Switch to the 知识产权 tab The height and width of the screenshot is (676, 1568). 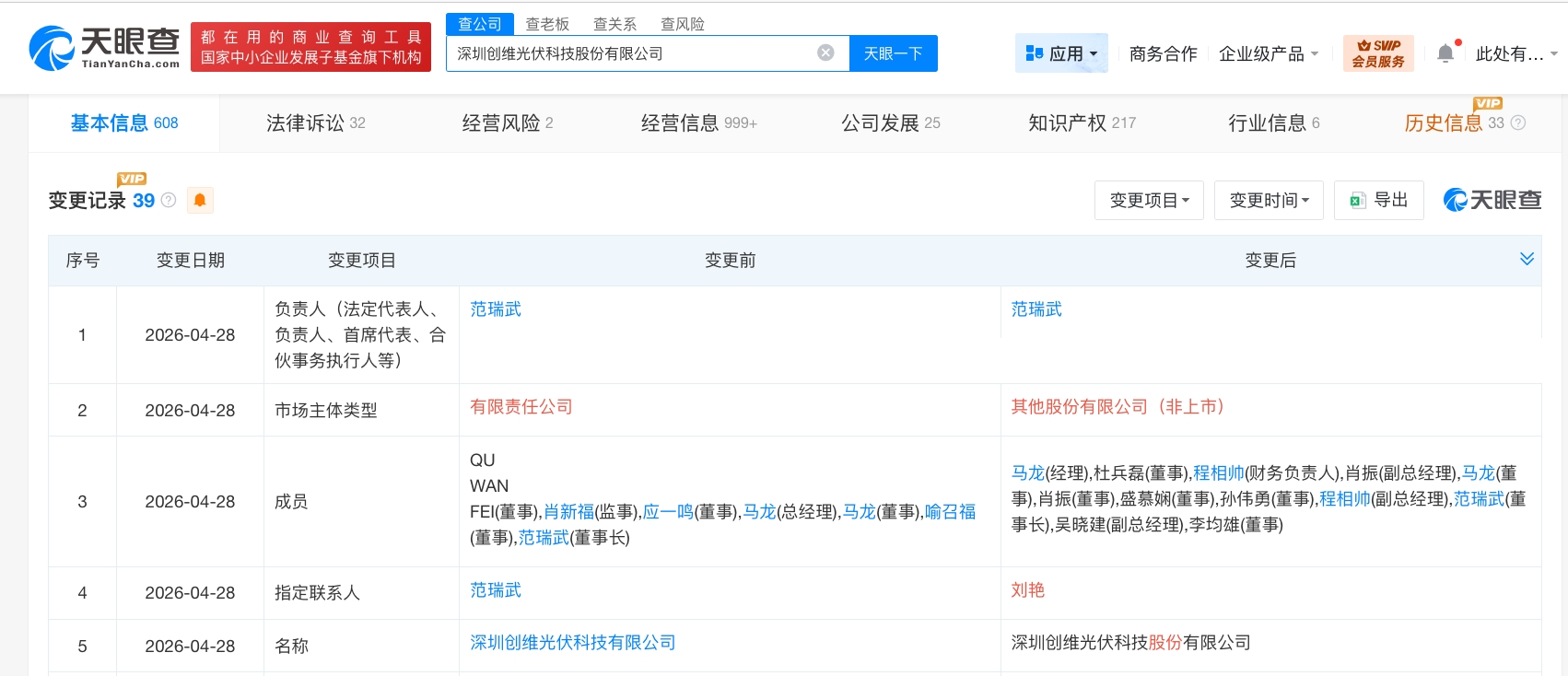(1082, 122)
